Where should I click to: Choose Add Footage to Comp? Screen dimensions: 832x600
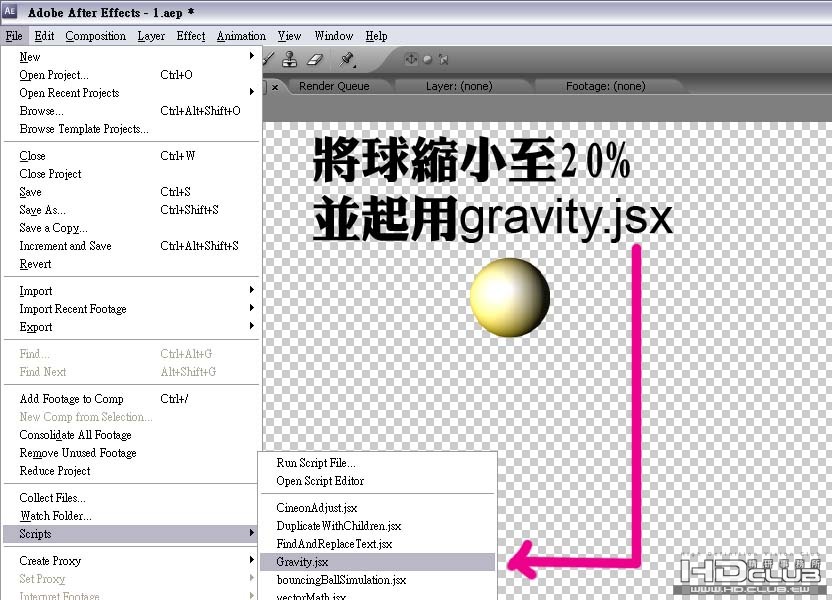(131, 399)
